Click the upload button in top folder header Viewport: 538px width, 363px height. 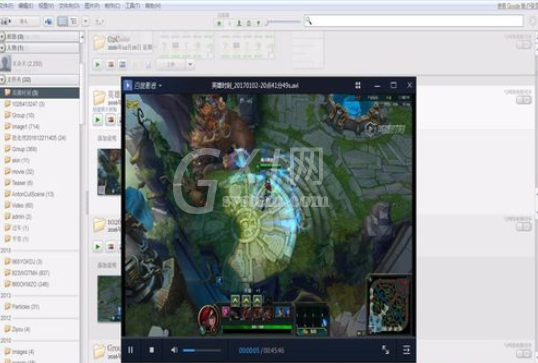point(171,65)
